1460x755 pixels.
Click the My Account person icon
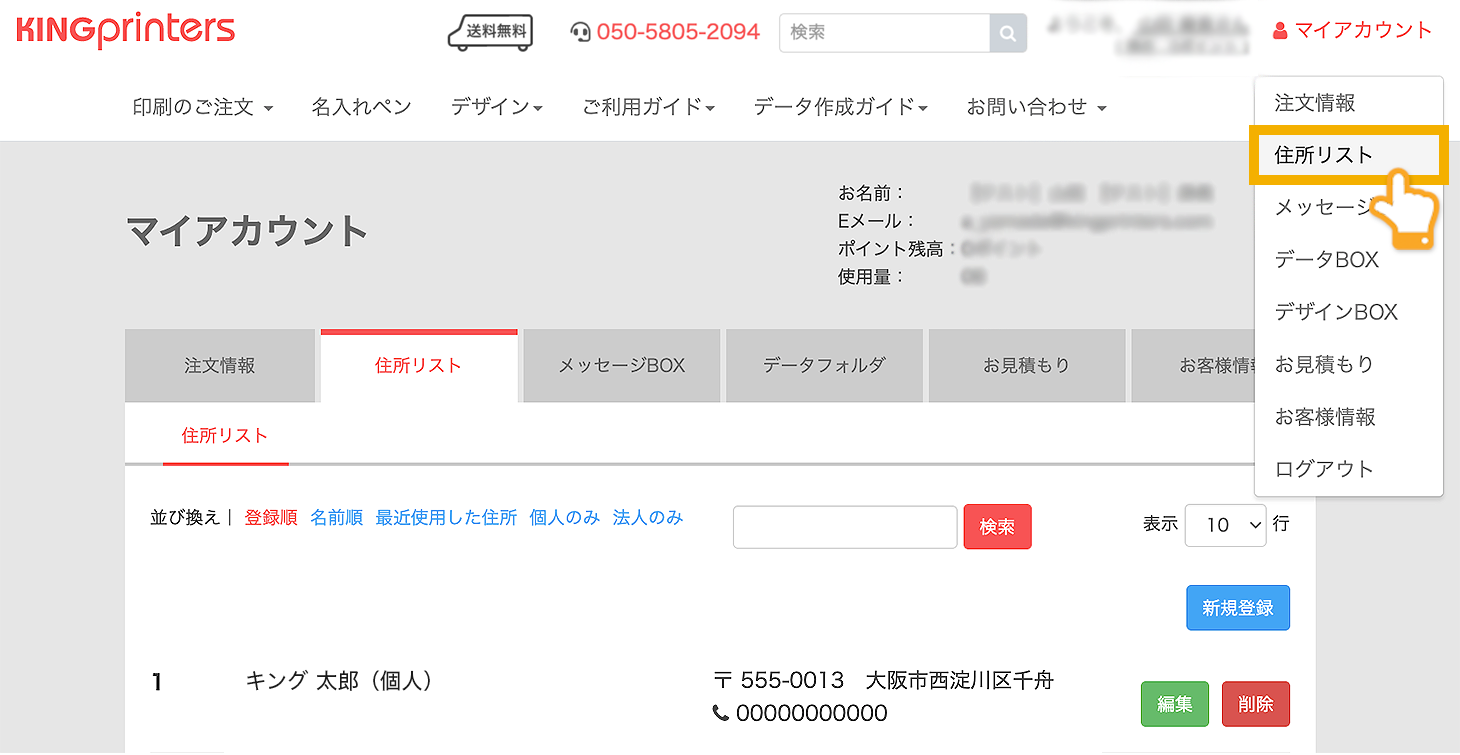[1280, 31]
